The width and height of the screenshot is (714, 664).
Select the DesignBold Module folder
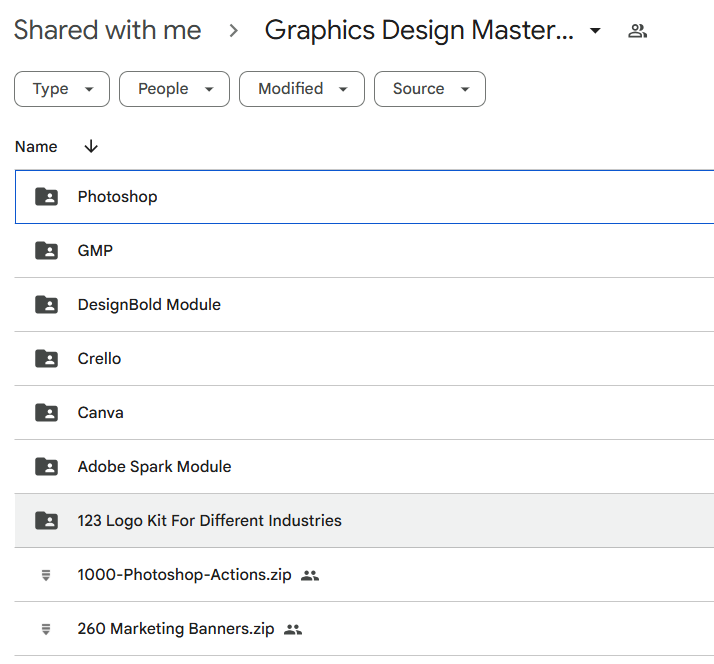(364, 305)
